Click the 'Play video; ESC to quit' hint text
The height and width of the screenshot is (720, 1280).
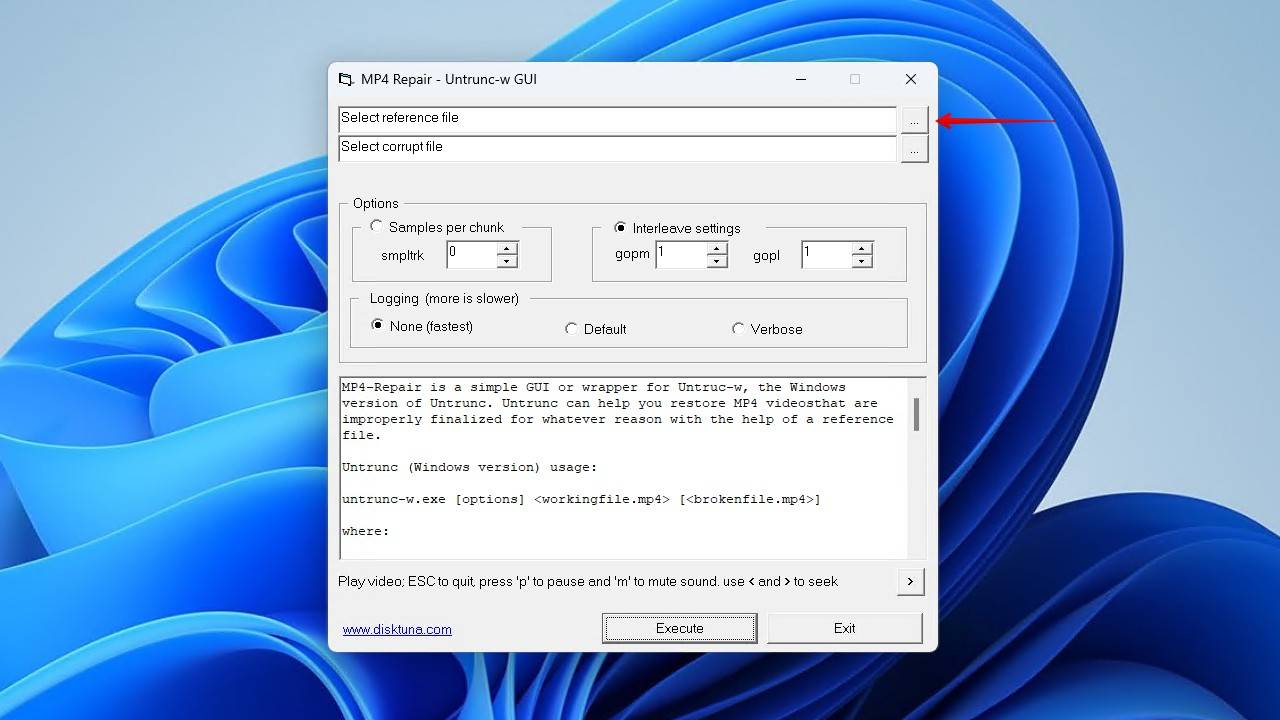[588, 581]
